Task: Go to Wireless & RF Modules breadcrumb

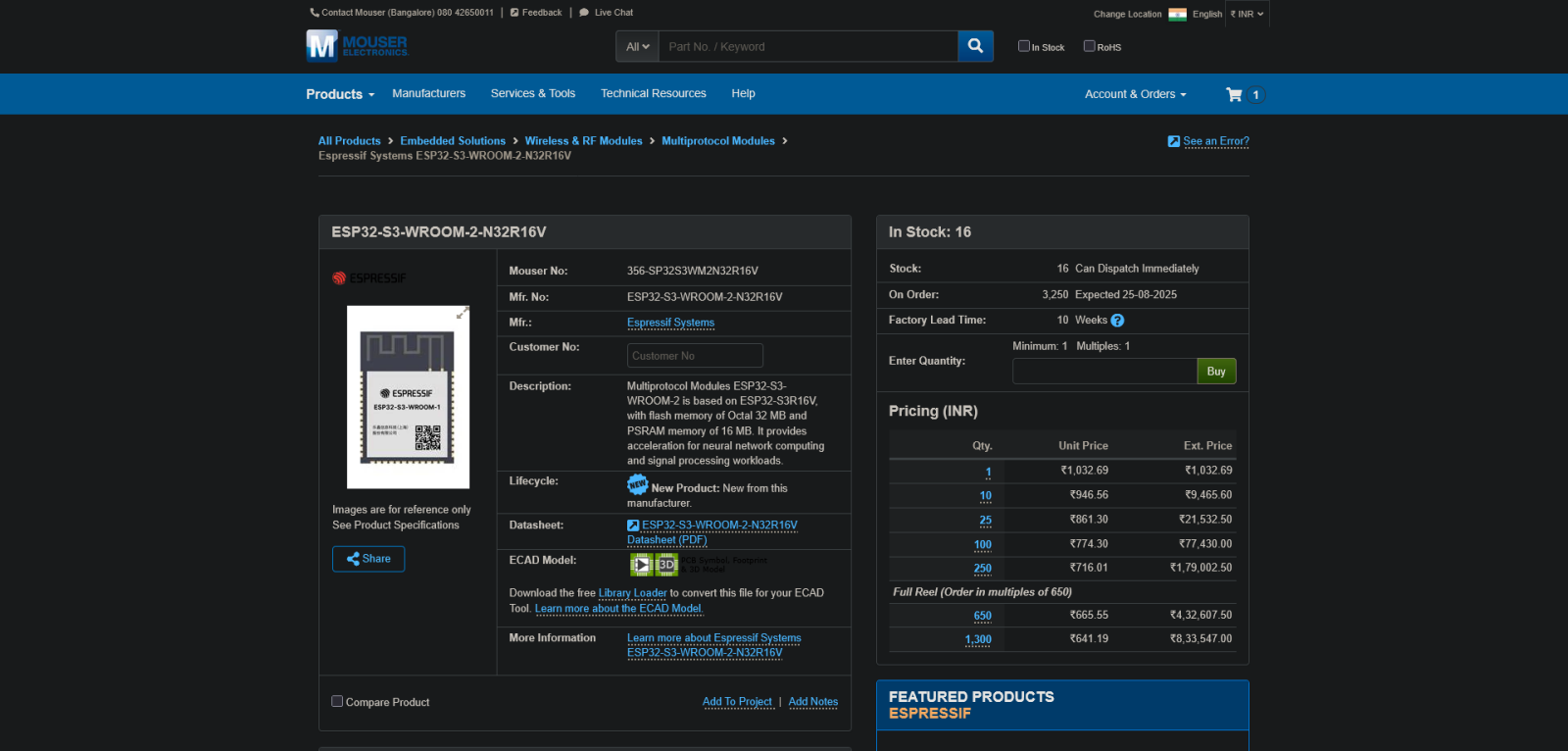Action: [583, 141]
